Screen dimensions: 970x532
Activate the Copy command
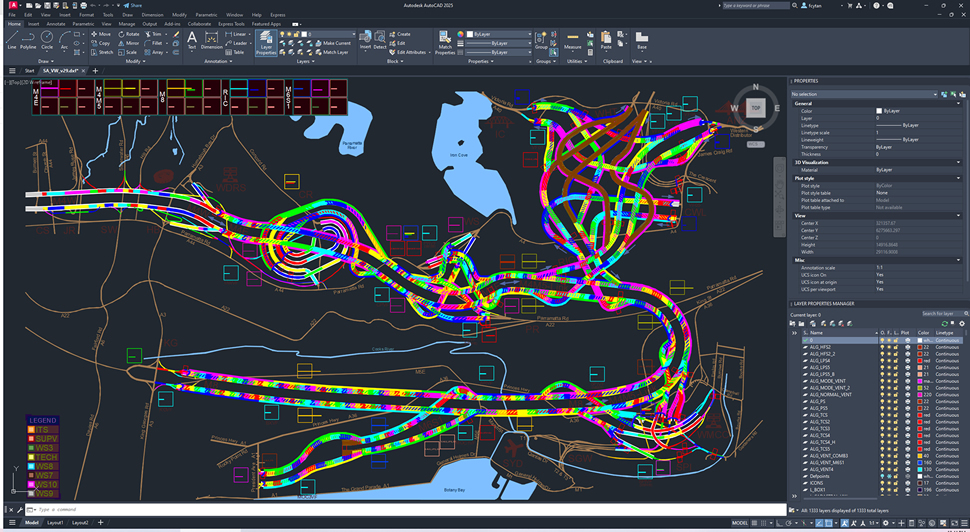[x=101, y=43]
